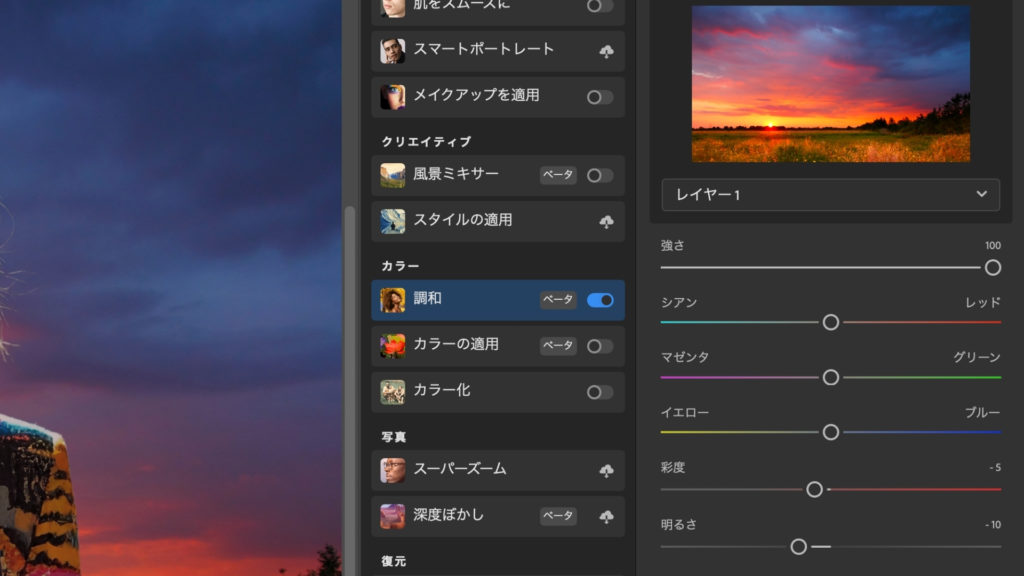
Task: Turn on the カラー化 toggle
Action: [x=600, y=392]
